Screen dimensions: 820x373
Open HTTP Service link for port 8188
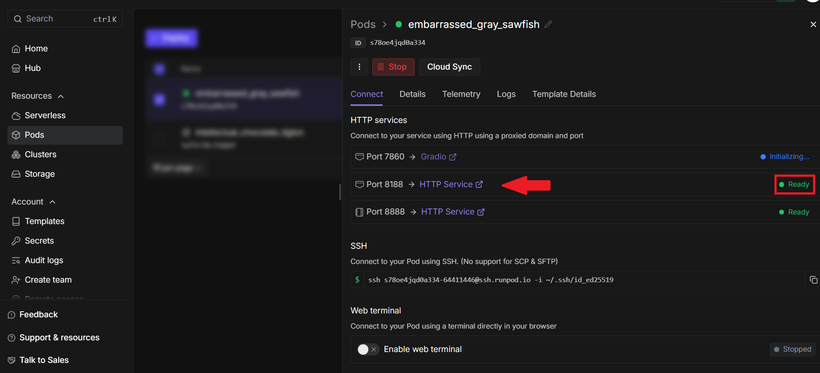point(451,185)
